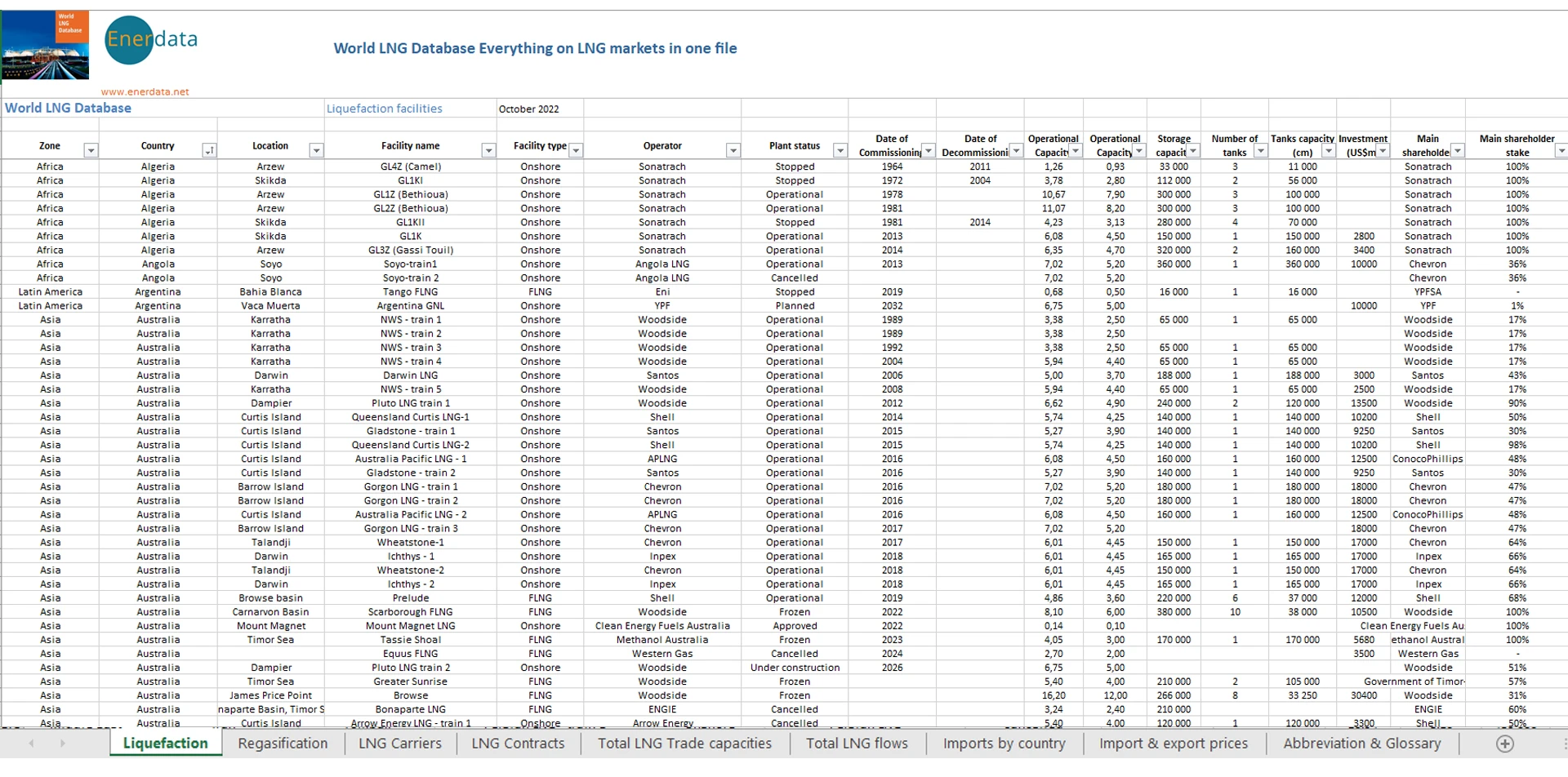Select the Tango FLNG facility cell
This screenshot has height=777, width=1568.
[410, 292]
